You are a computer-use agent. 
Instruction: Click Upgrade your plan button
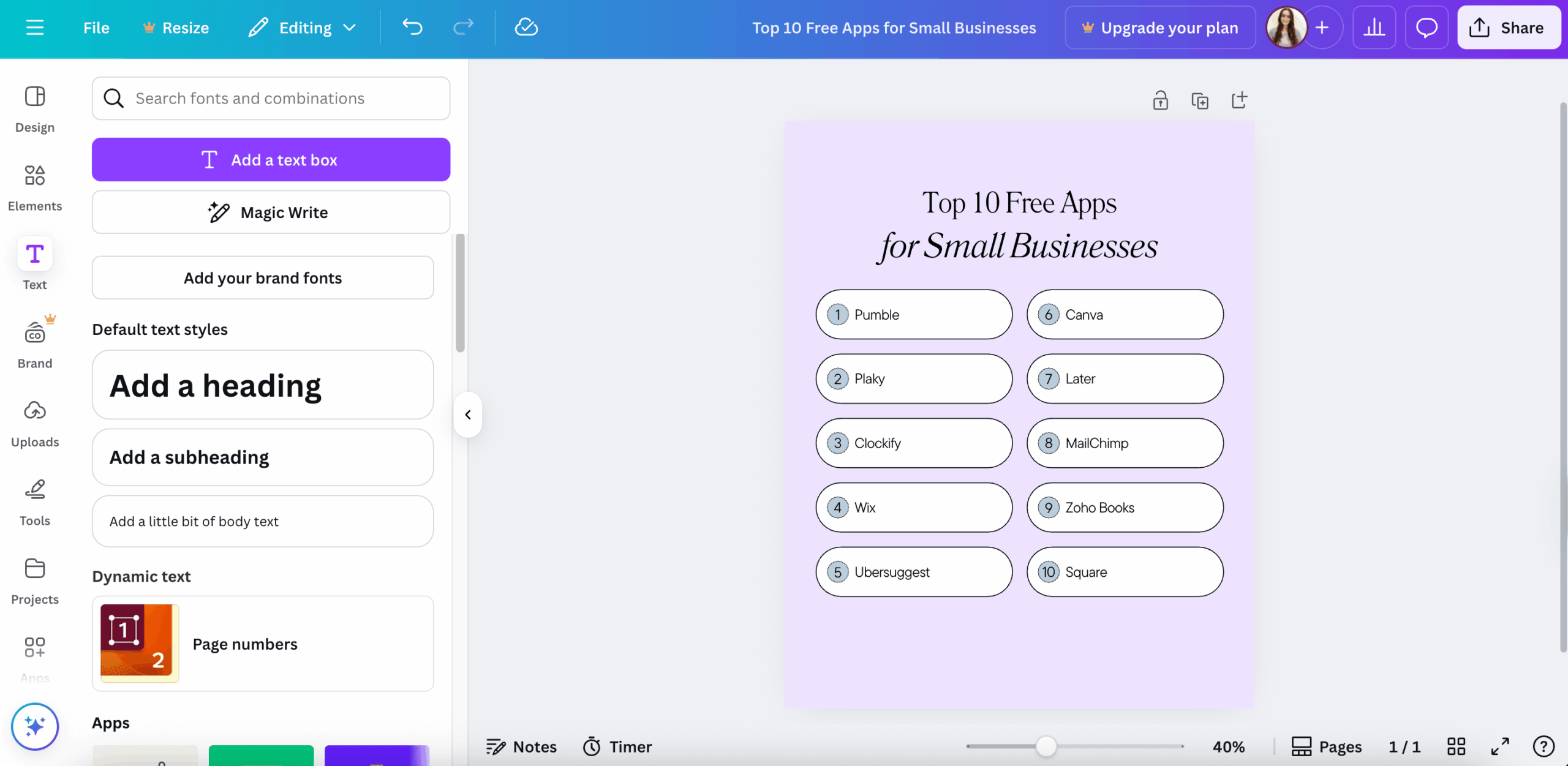1160,28
